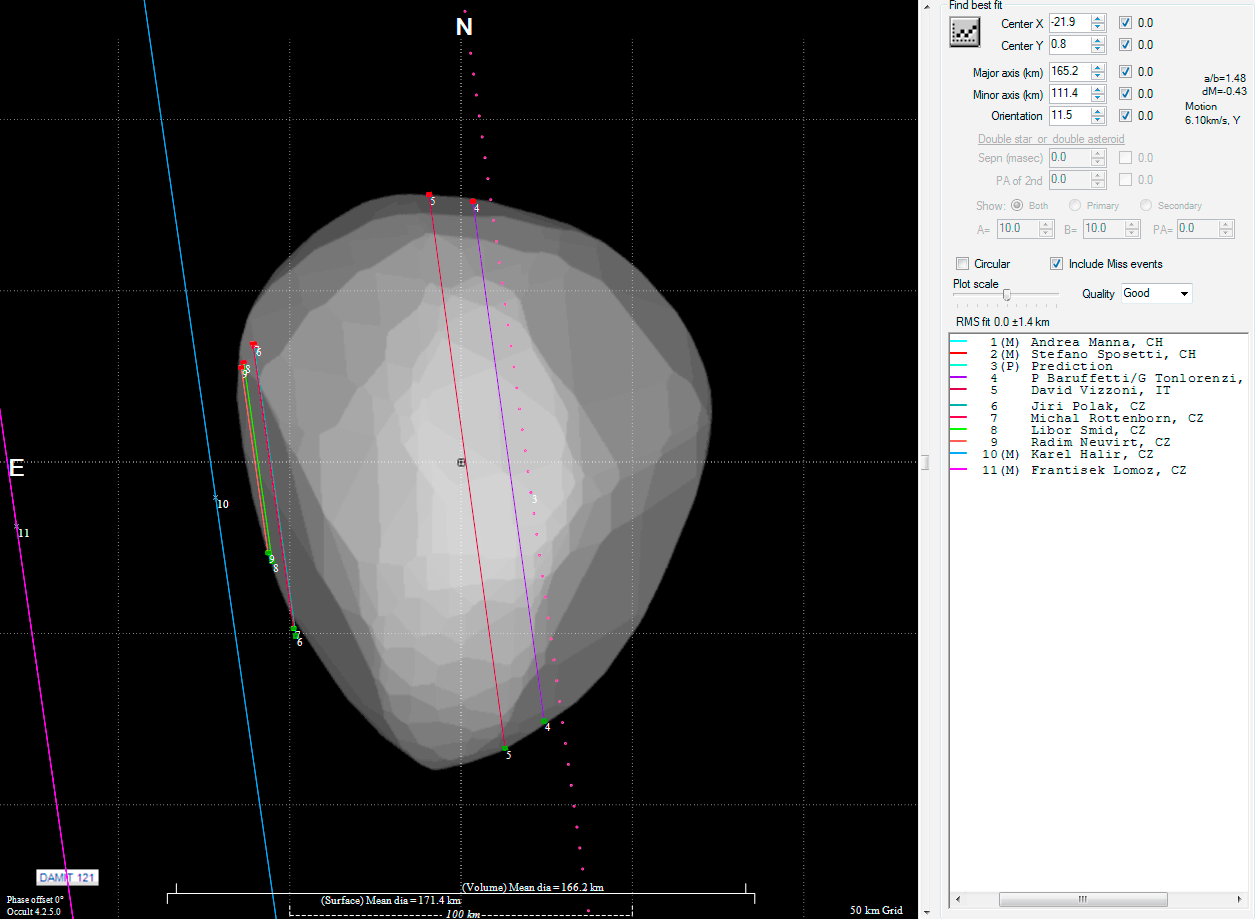Click the Orientation value field
The image size is (1255, 919).
point(1069,116)
